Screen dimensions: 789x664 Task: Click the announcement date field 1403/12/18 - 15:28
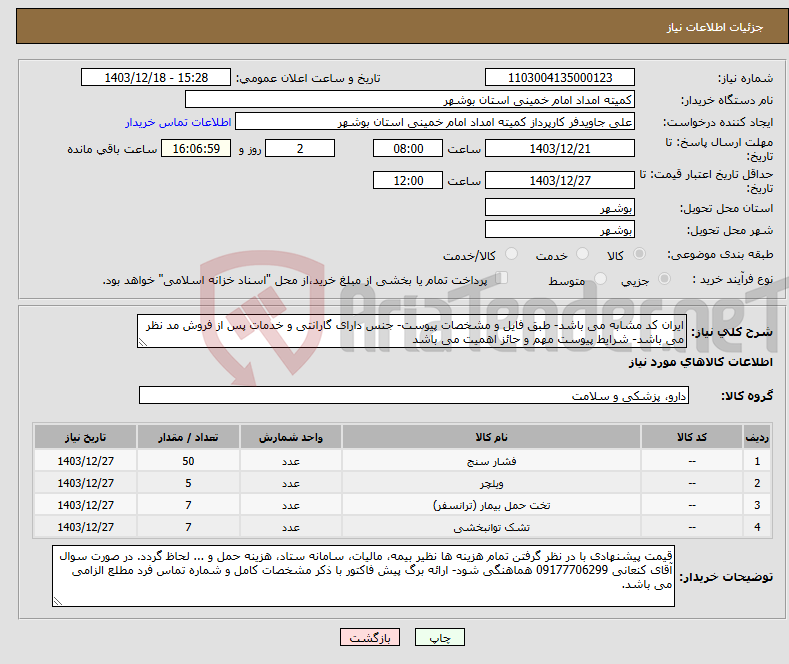pyautogui.click(x=156, y=77)
